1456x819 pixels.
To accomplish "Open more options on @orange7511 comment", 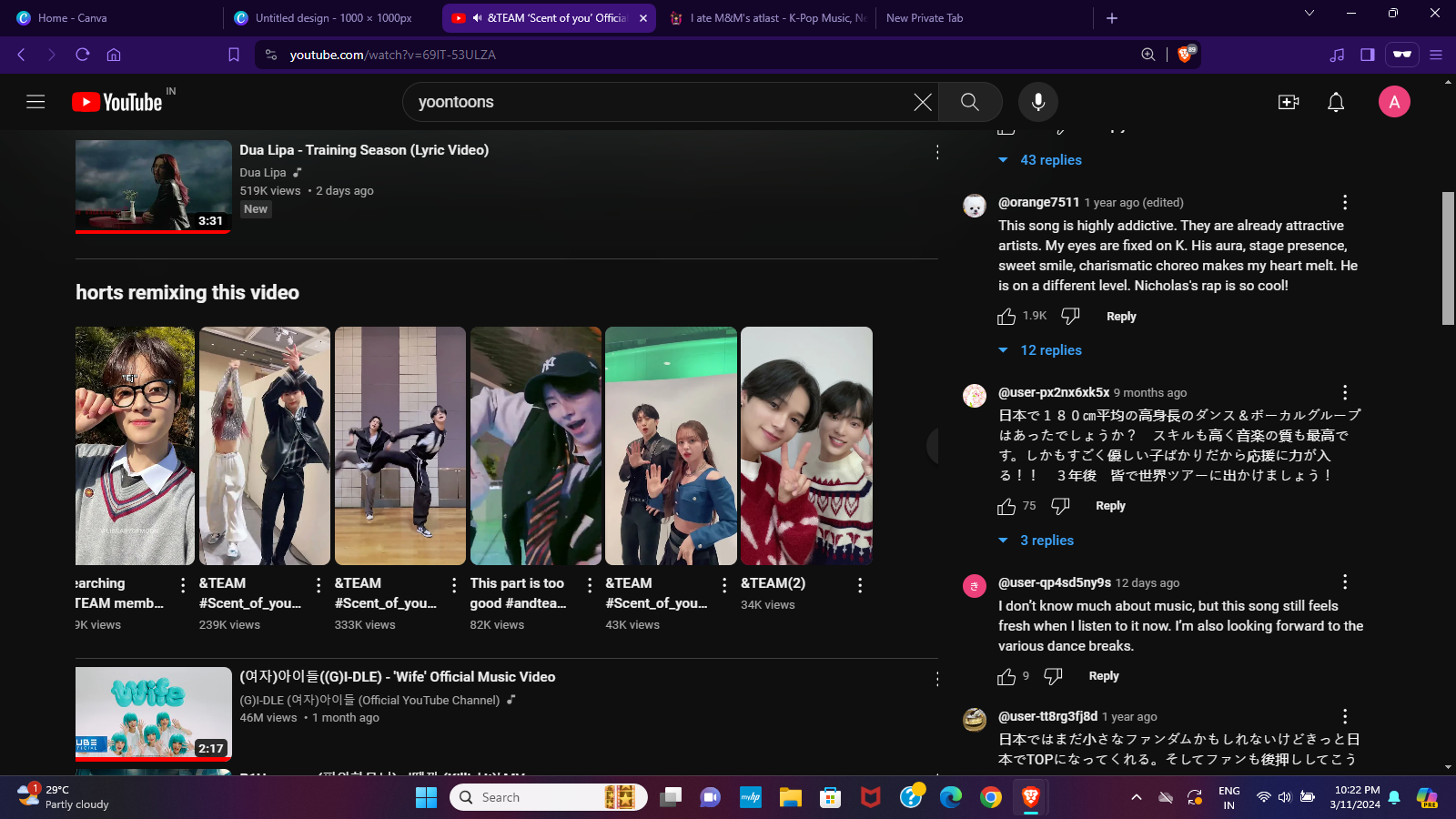I will pos(1345,202).
